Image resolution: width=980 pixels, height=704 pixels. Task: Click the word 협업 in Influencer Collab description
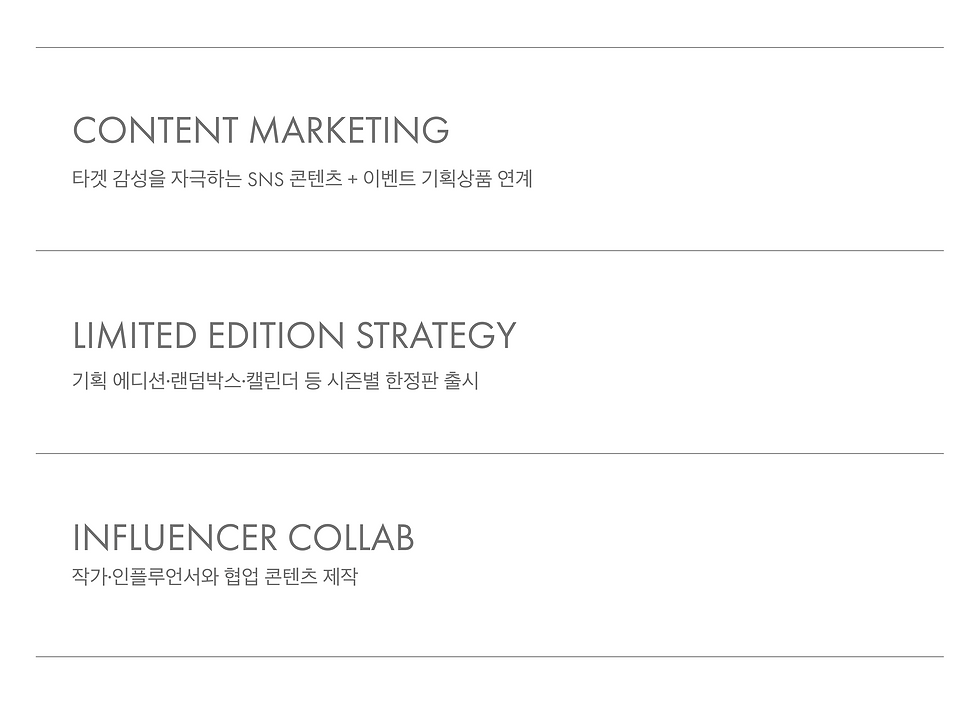[x=240, y=577]
